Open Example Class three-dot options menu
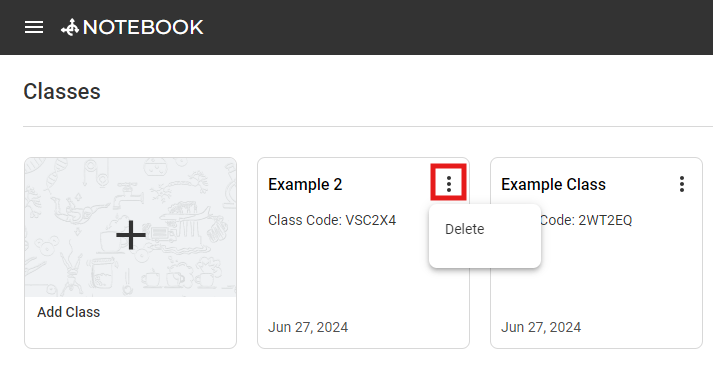 tap(682, 184)
